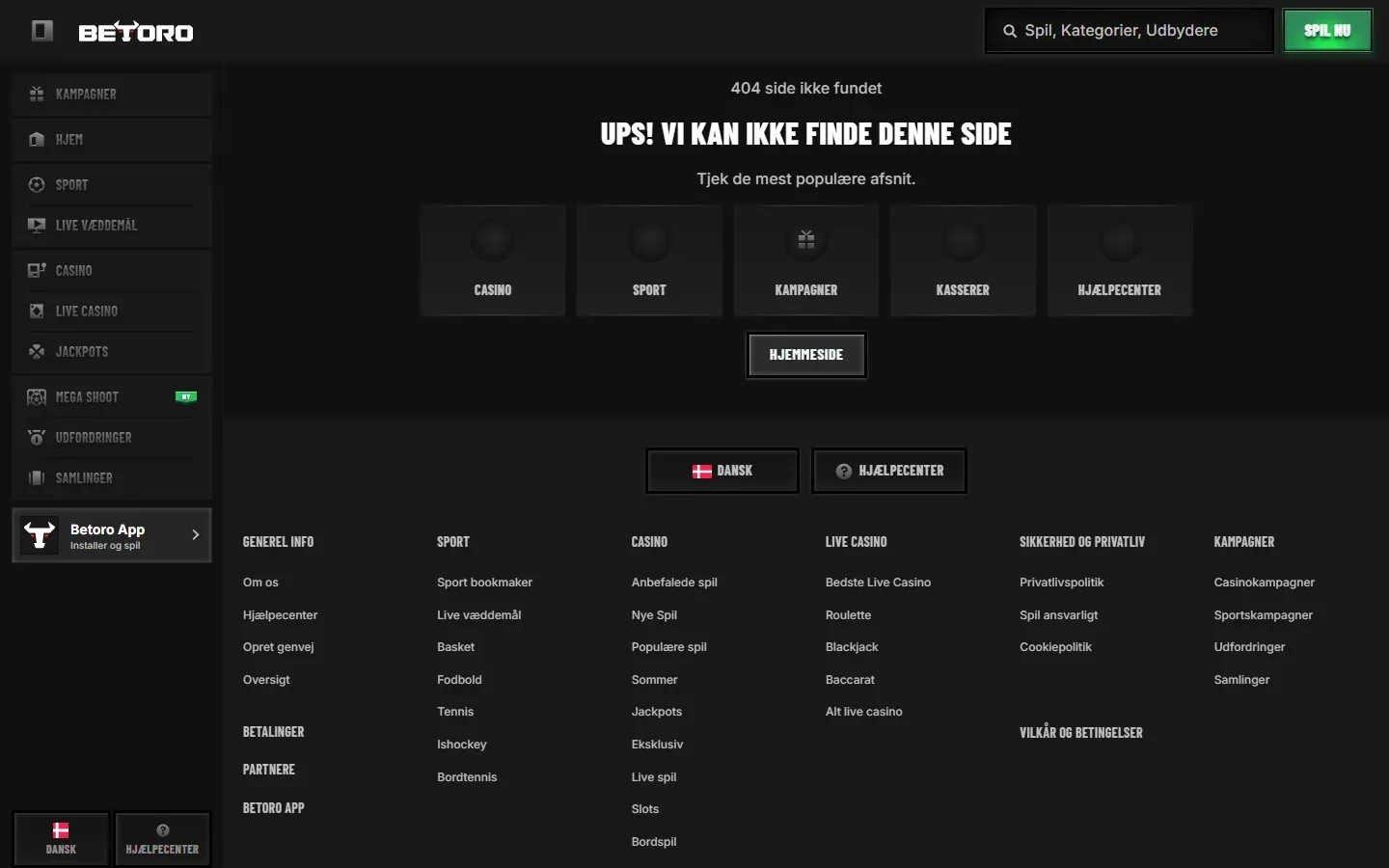1389x868 pixels.
Task: Open the Blackjack footer link
Action: [852, 647]
